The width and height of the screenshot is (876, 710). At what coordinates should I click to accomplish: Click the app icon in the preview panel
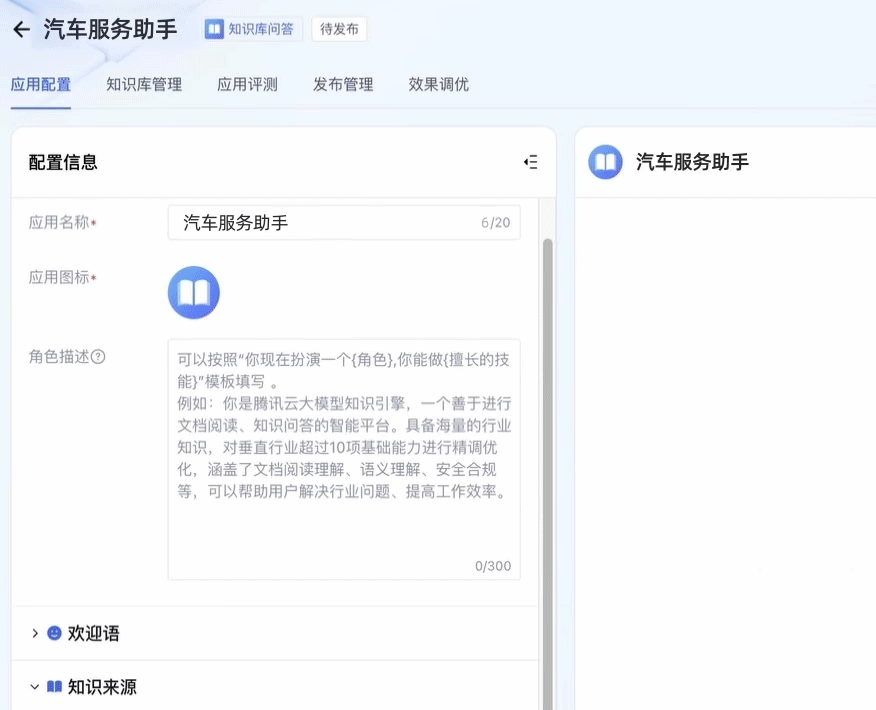click(605, 162)
